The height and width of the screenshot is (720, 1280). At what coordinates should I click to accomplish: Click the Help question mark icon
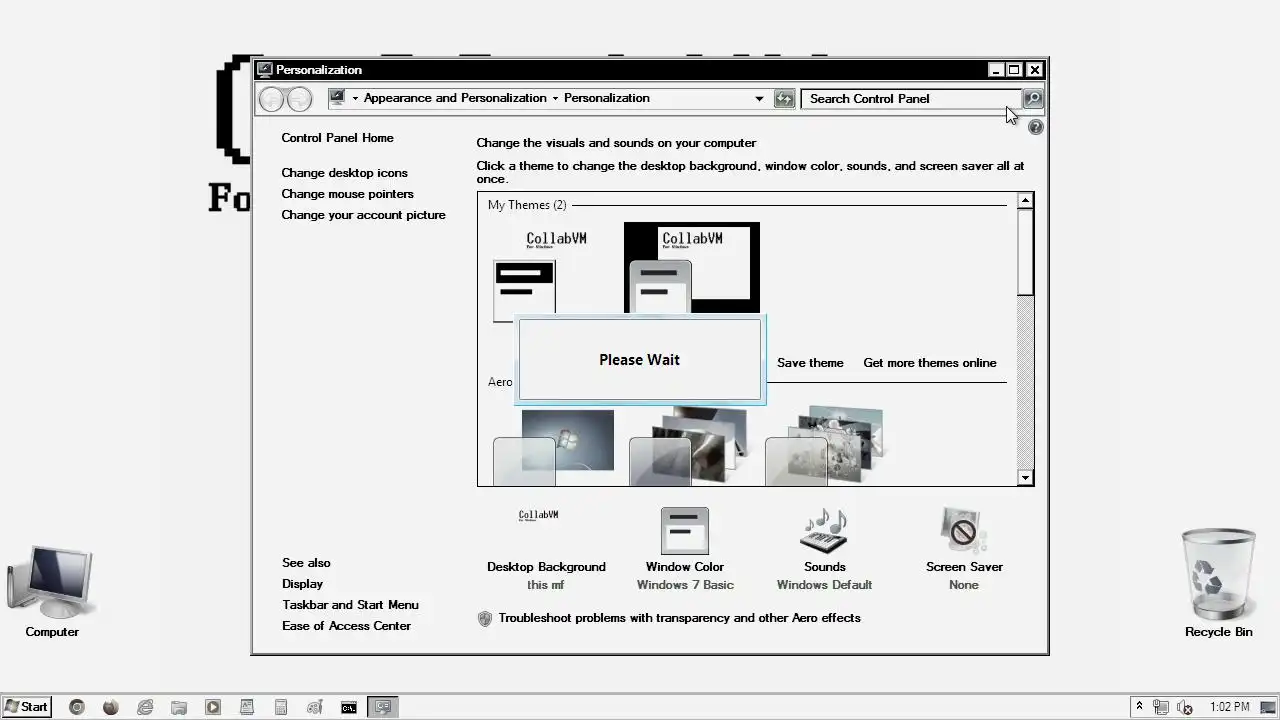click(x=1035, y=127)
